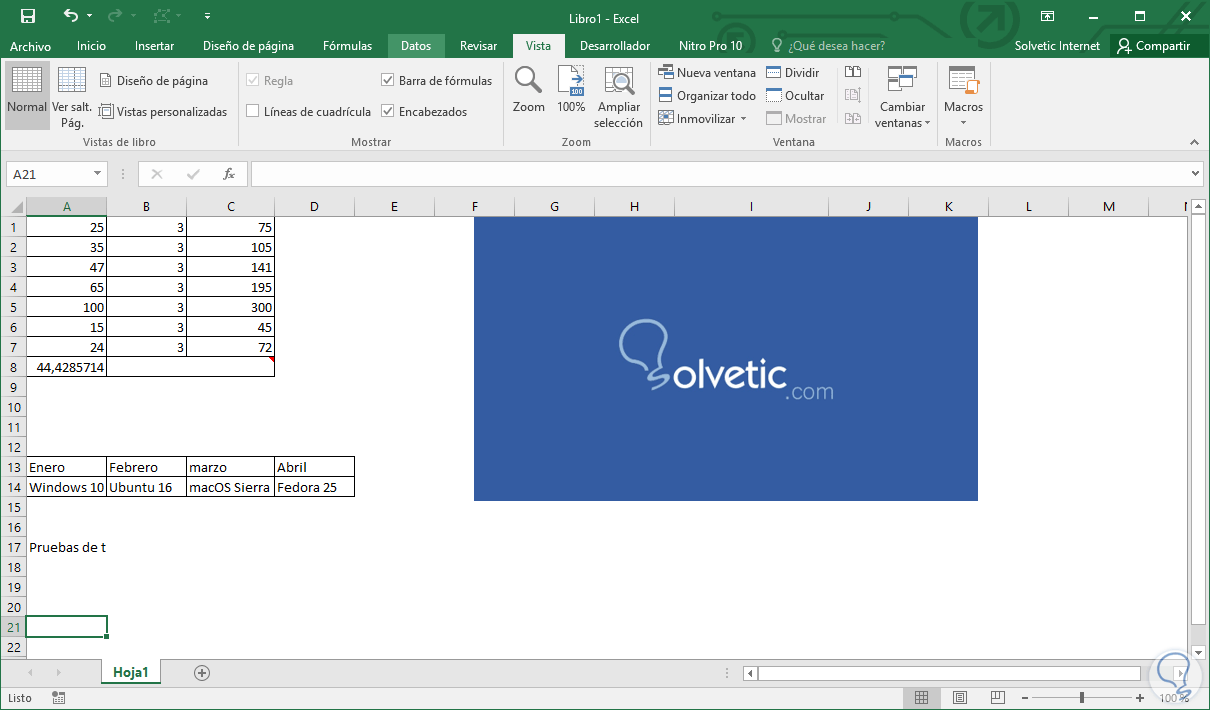Toggle Barra de fórmulas checkbox
This screenshot has height=710, width=1210.
tap(388, 81)
